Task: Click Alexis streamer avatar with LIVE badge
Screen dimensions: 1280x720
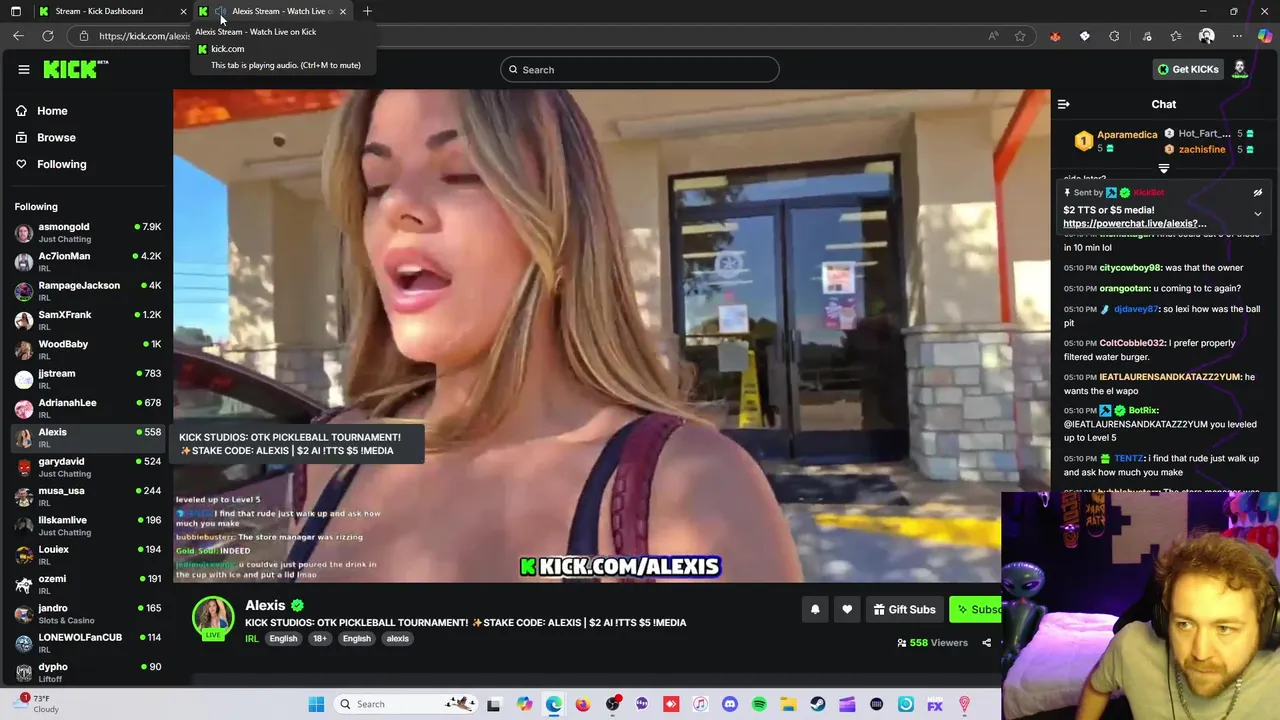Action: pos(213,618)
